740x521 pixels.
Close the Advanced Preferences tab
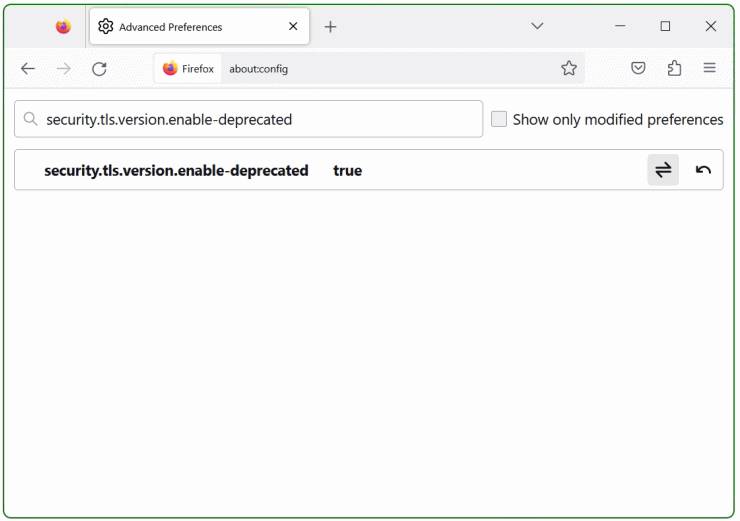pos(293,26)
